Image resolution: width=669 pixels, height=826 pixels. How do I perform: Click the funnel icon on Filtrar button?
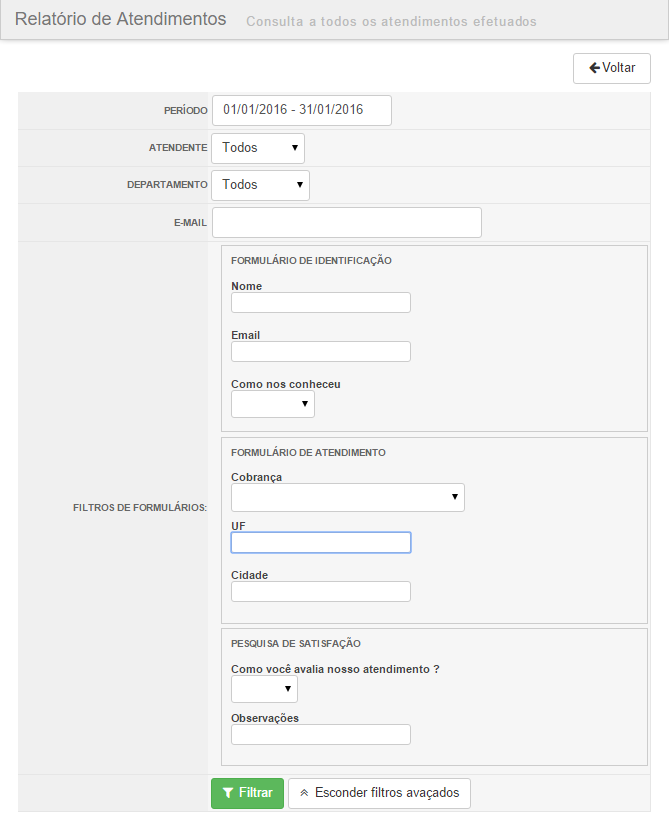228,793
